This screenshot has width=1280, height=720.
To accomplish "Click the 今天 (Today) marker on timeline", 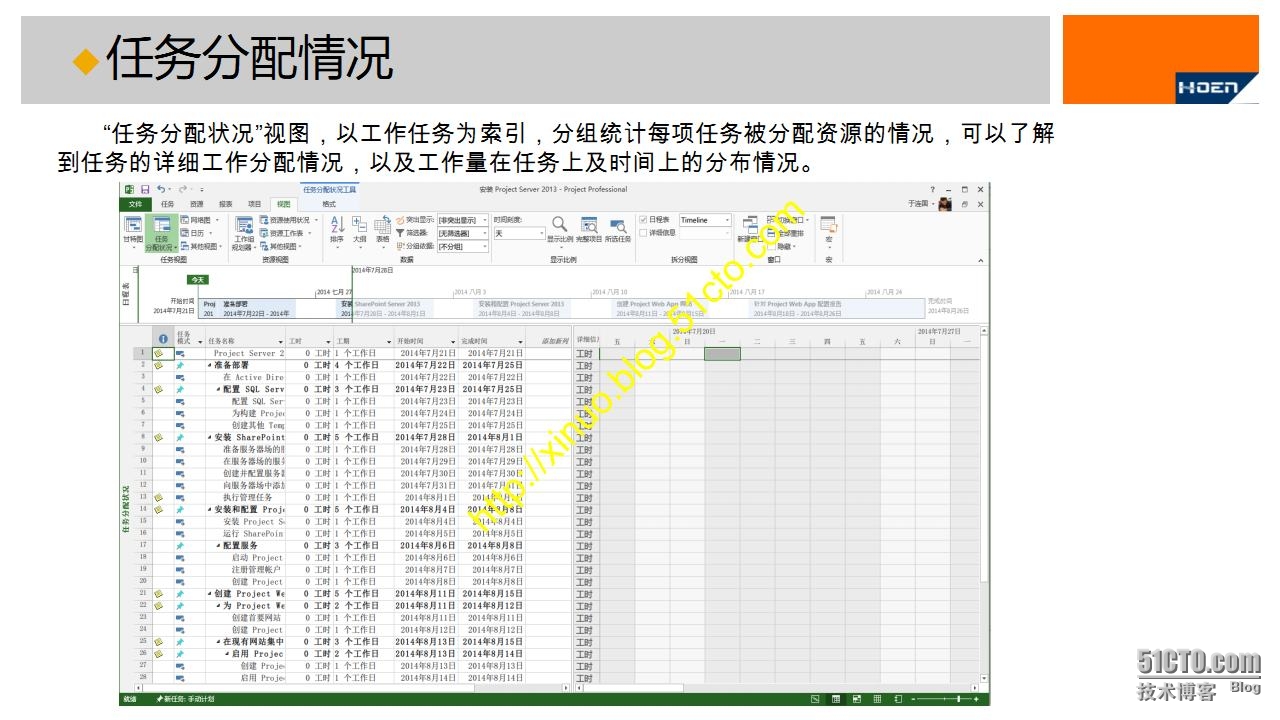I will 198,280.
